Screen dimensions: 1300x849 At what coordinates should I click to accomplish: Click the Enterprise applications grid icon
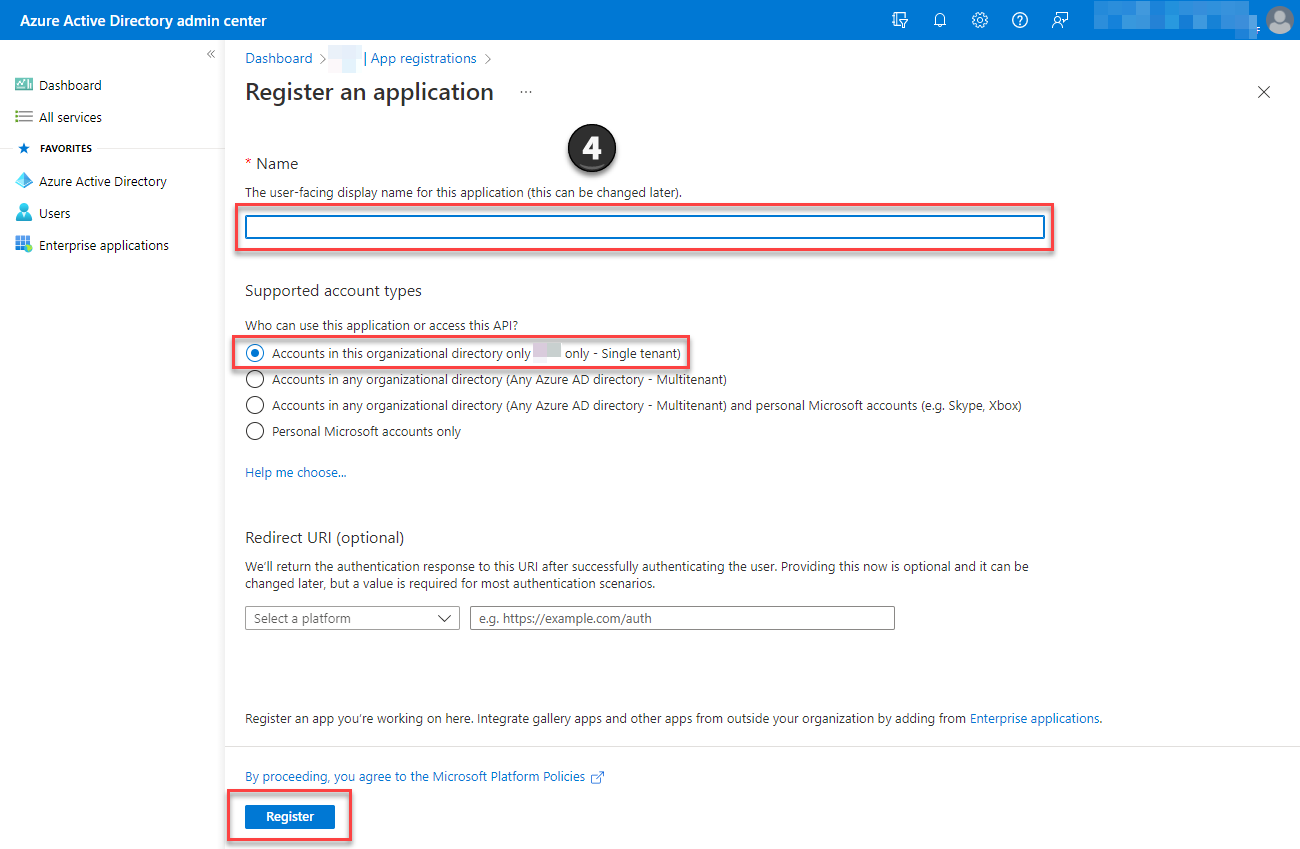coord(24,245)
